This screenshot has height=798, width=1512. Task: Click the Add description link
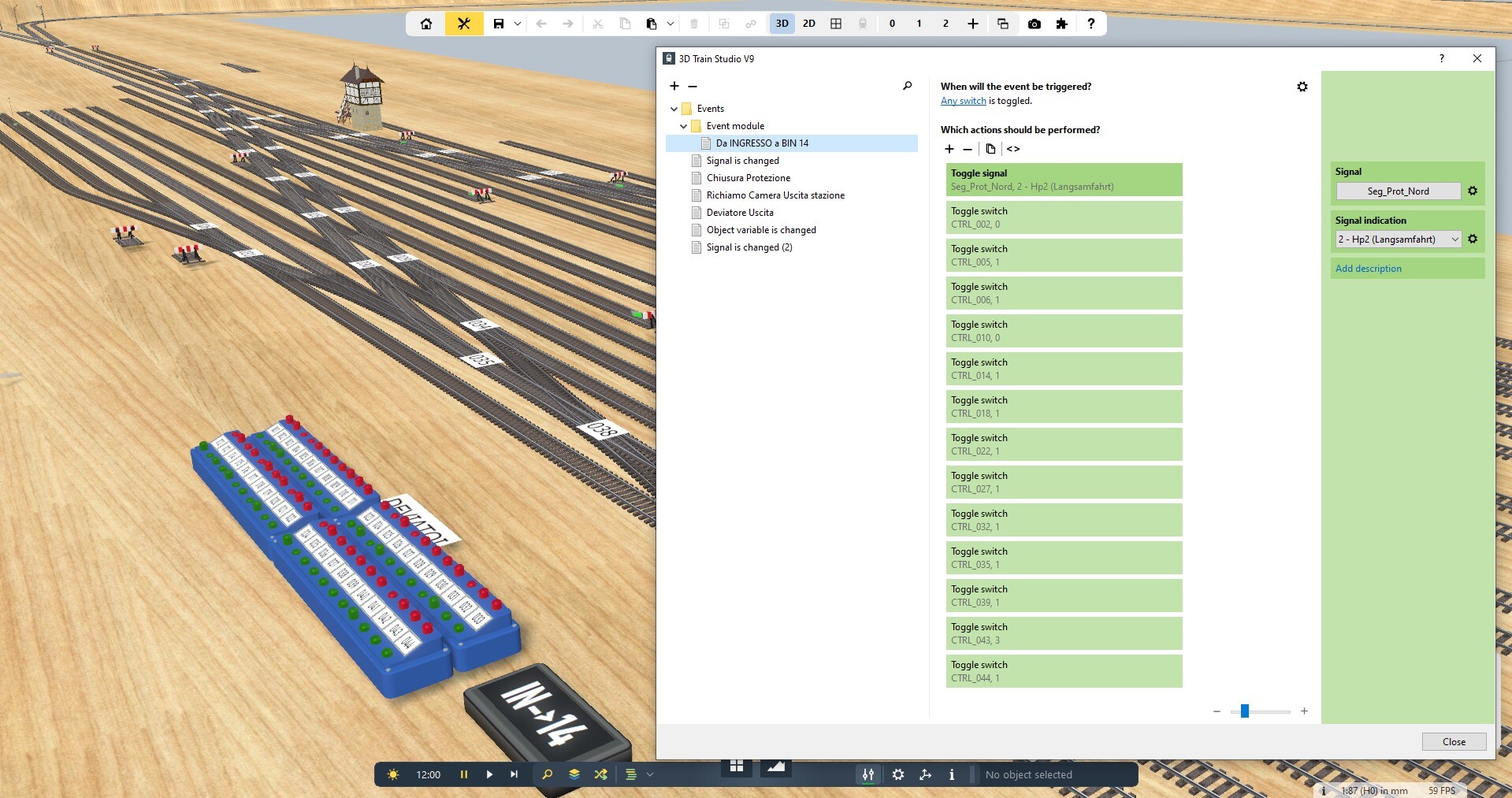tap(1368, 269)
